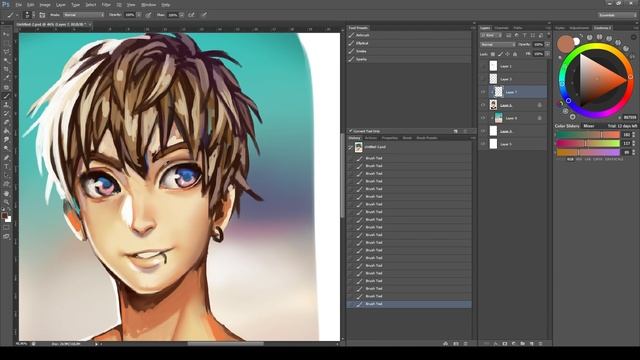The image size is (640, 360).
Task: Toggle lock position in Layers panel
Action: [508, 54]
